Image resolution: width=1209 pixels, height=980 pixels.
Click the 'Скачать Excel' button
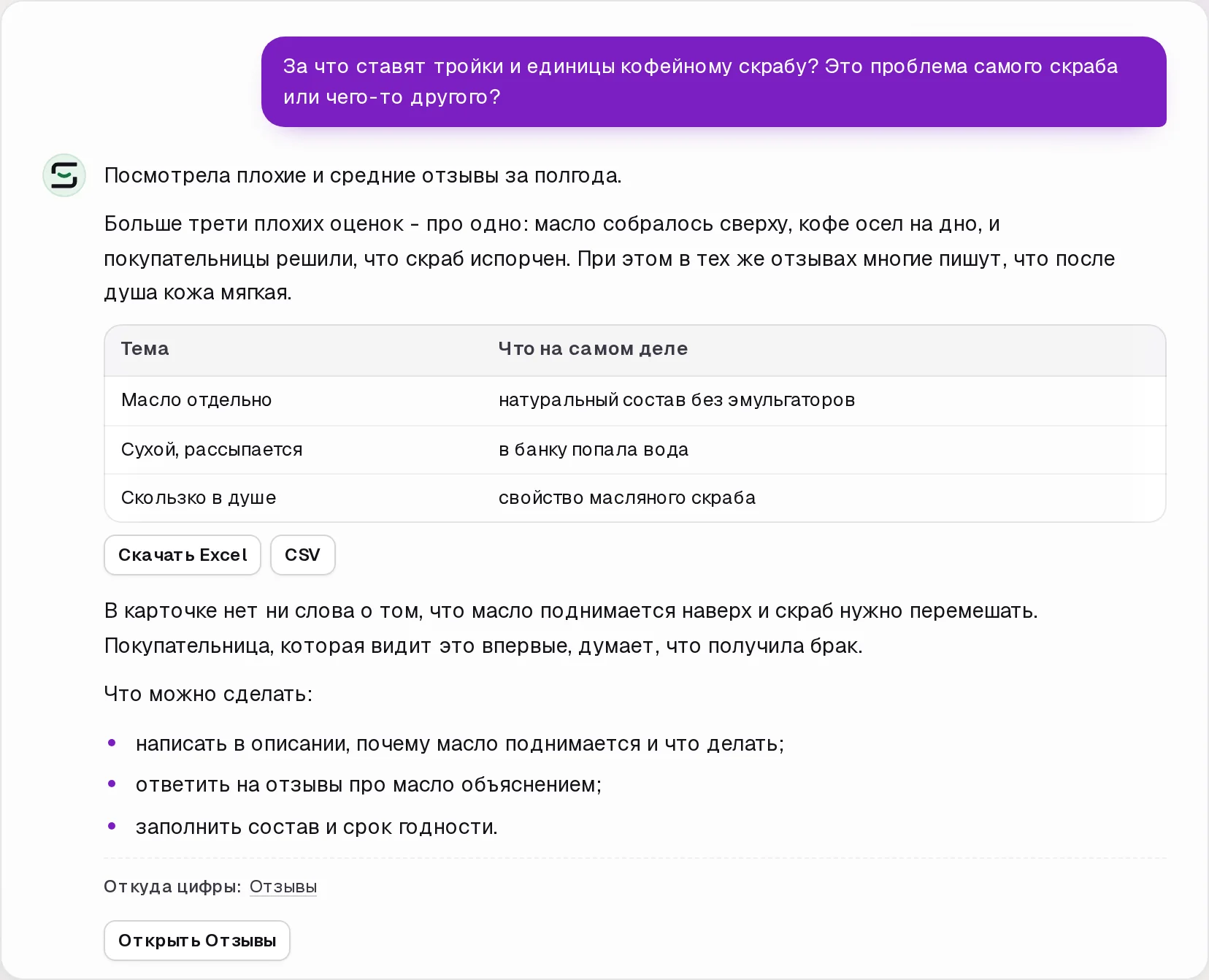pos(183,555)
